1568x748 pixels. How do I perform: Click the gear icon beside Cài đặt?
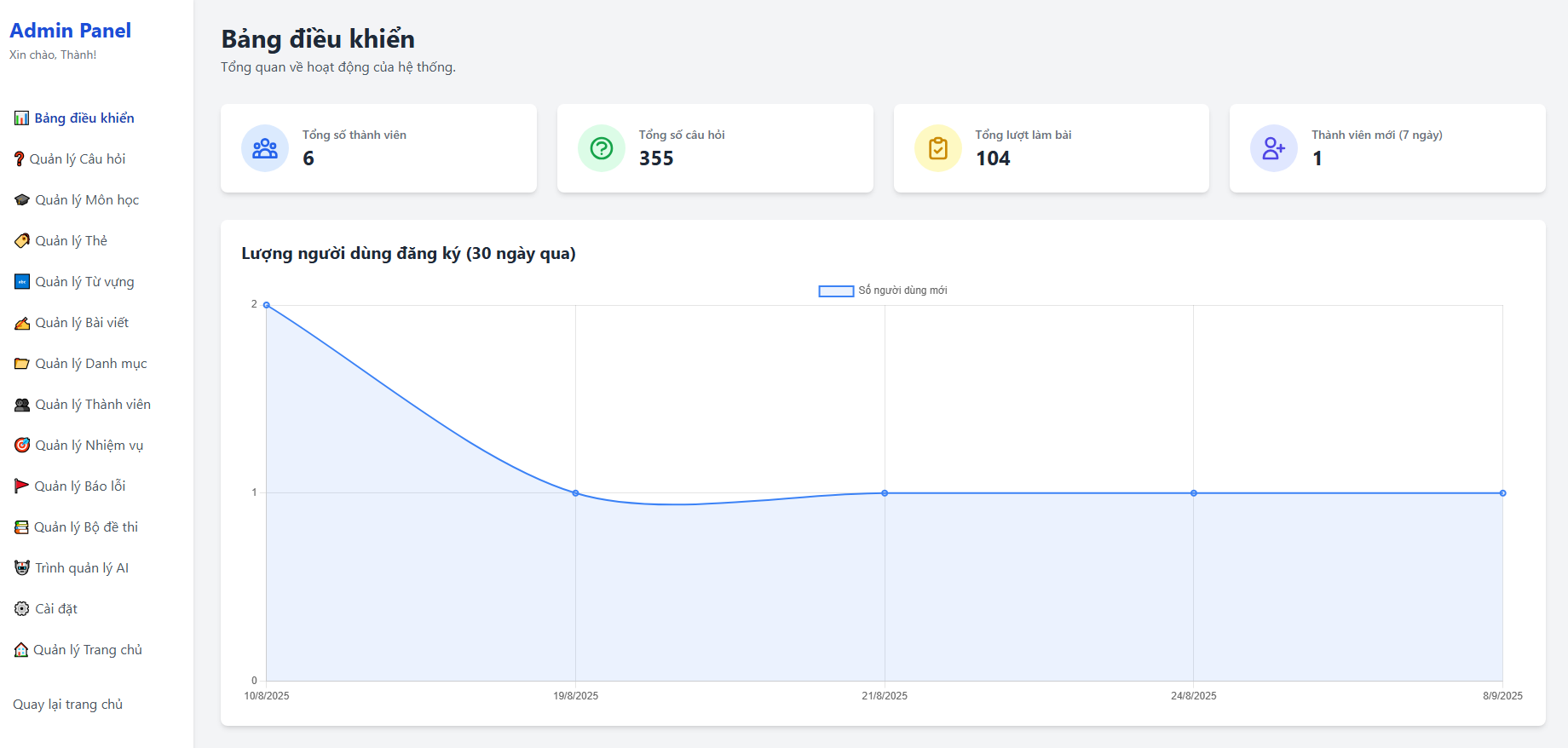coord(22,608)
